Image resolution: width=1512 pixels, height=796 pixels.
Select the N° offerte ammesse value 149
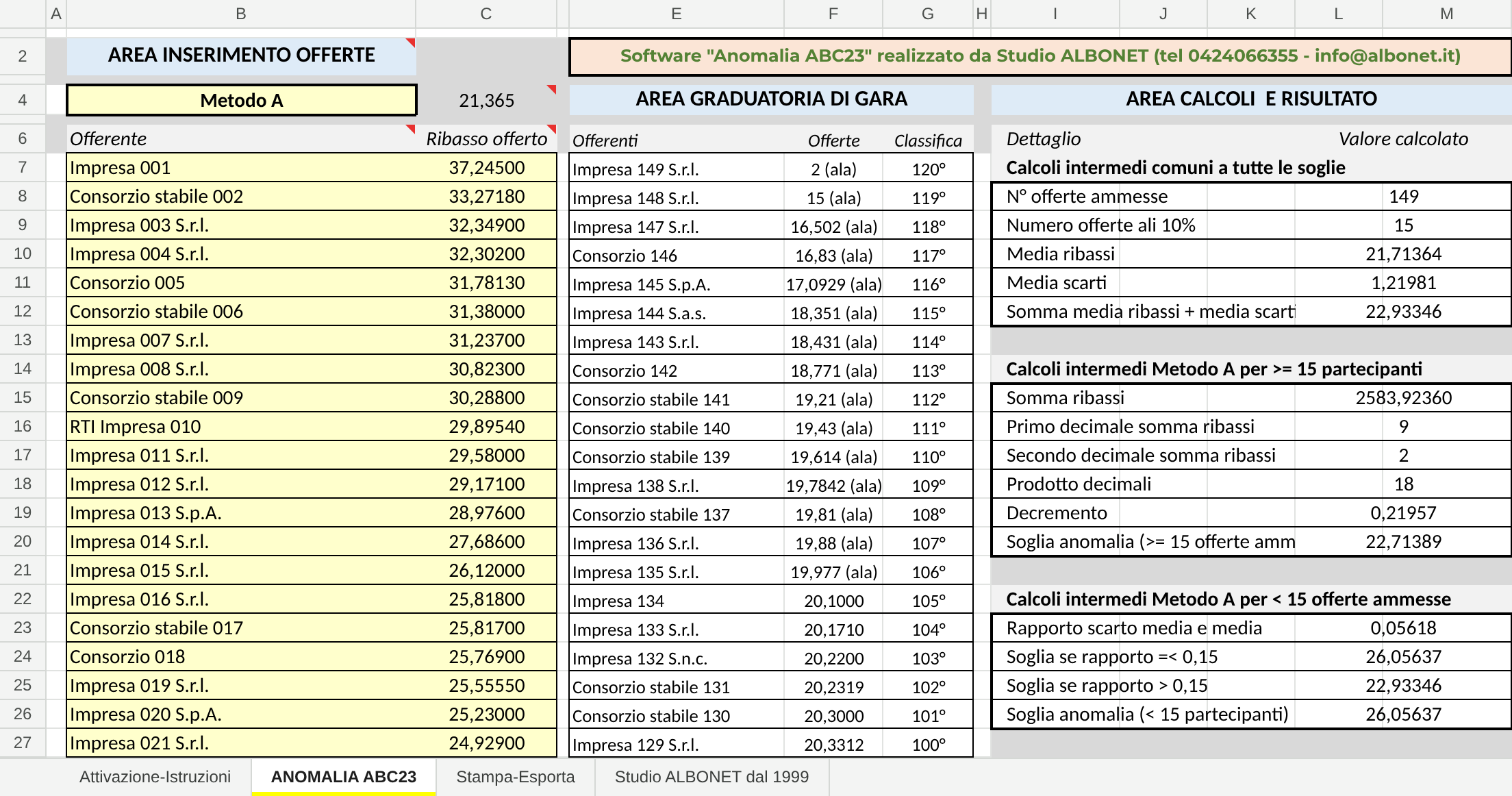pos(1403,196)
